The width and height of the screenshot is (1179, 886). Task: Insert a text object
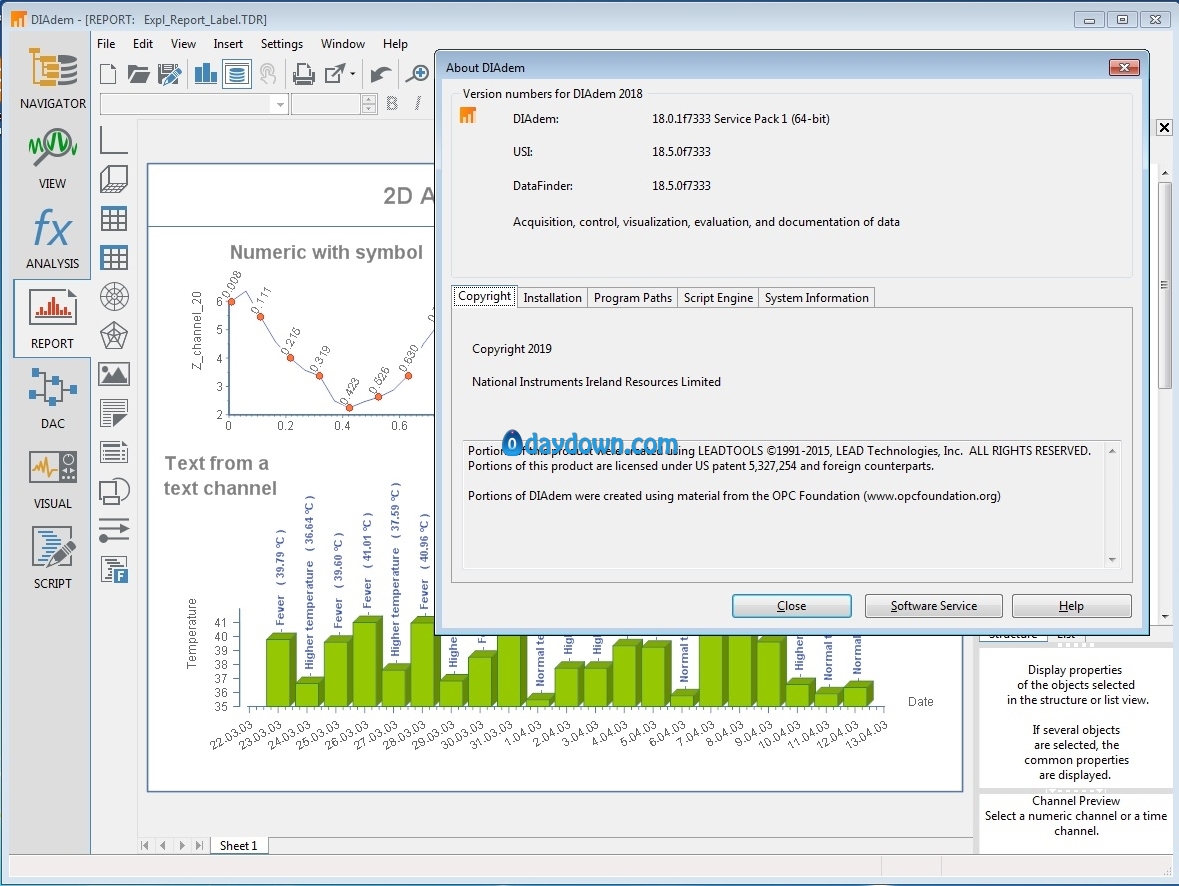tap(114, 413)
